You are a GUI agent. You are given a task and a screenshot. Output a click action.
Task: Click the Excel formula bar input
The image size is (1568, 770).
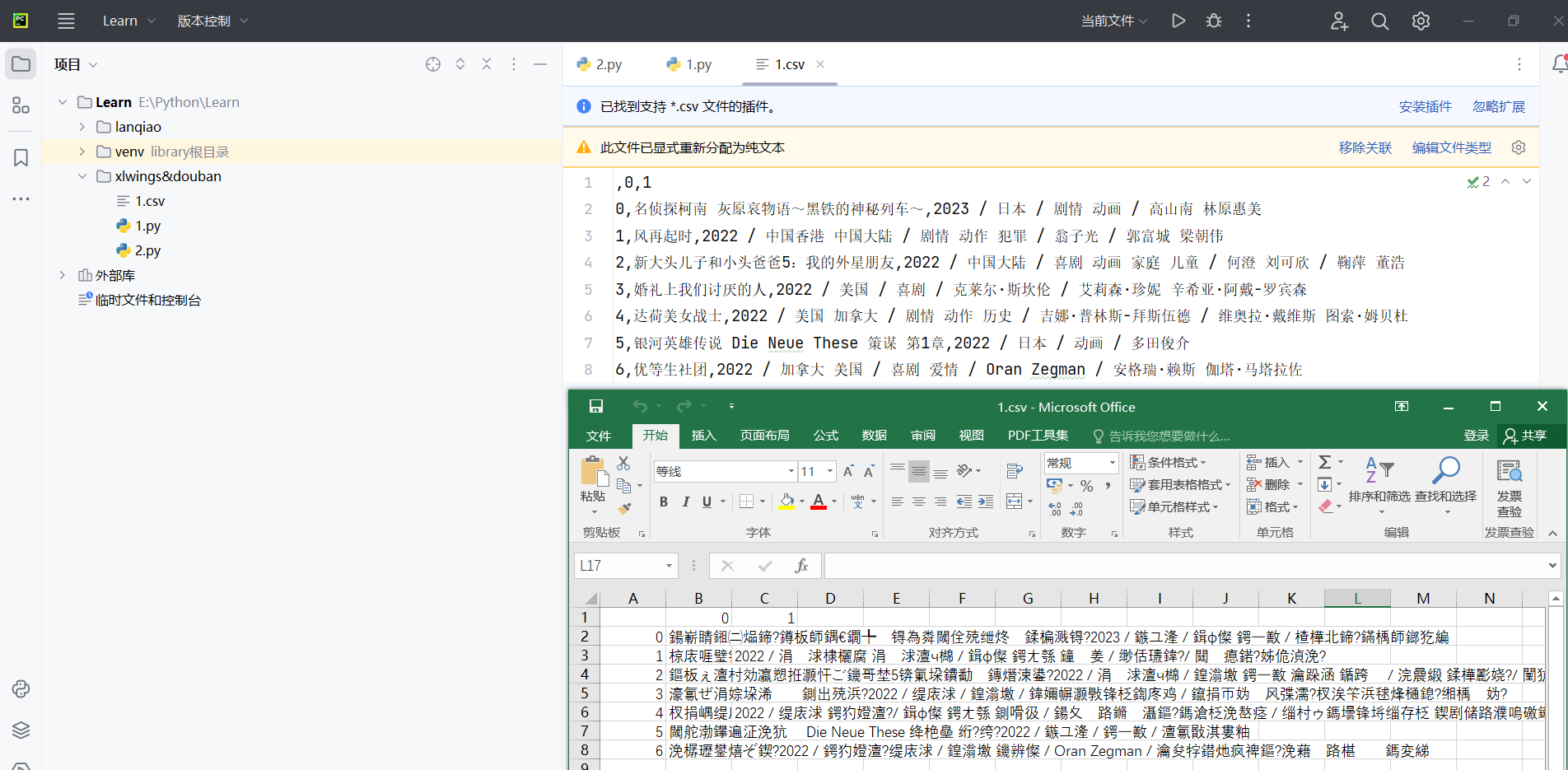(x=1183, y=566)
